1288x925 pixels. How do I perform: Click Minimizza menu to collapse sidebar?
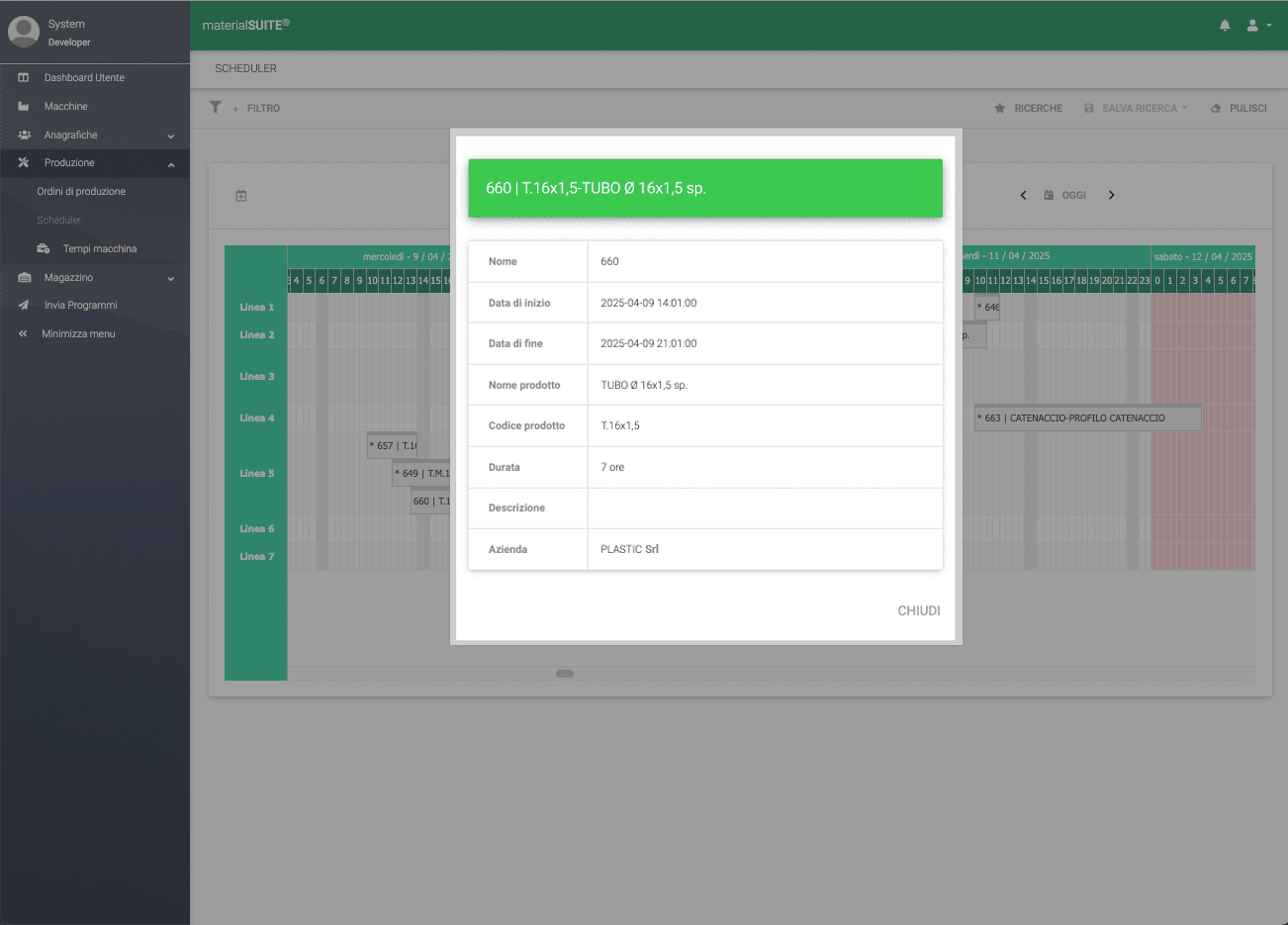[x=78, y=334]
